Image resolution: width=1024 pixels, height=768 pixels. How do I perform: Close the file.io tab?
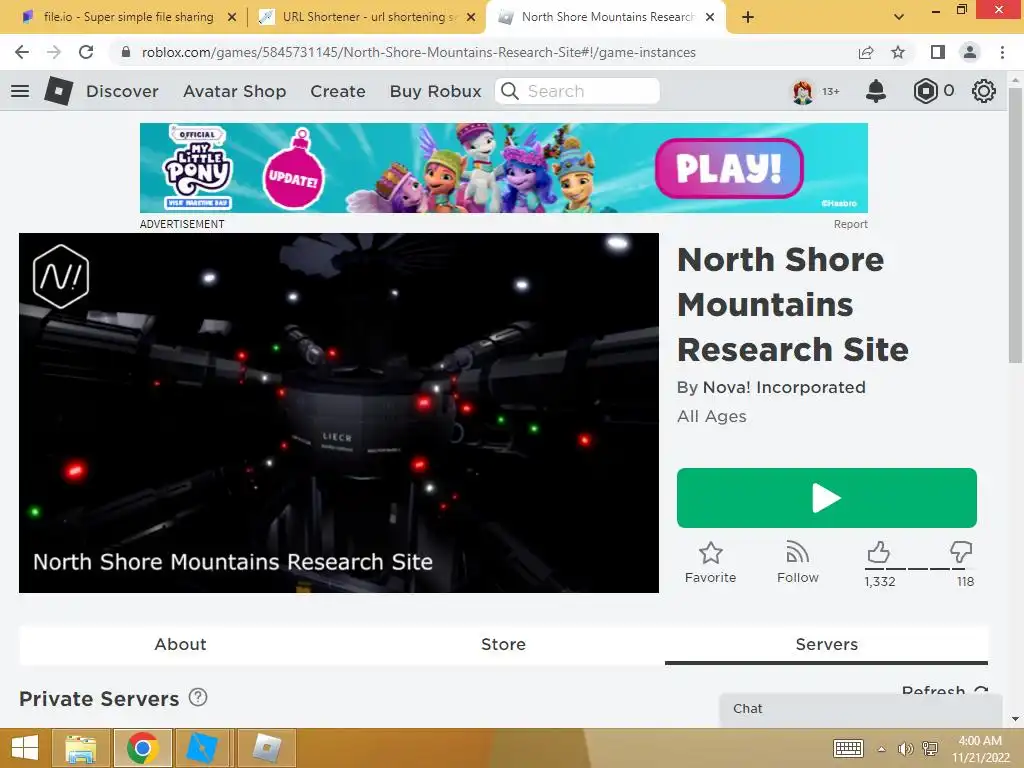pyautogui.click(x=232, y=18)
